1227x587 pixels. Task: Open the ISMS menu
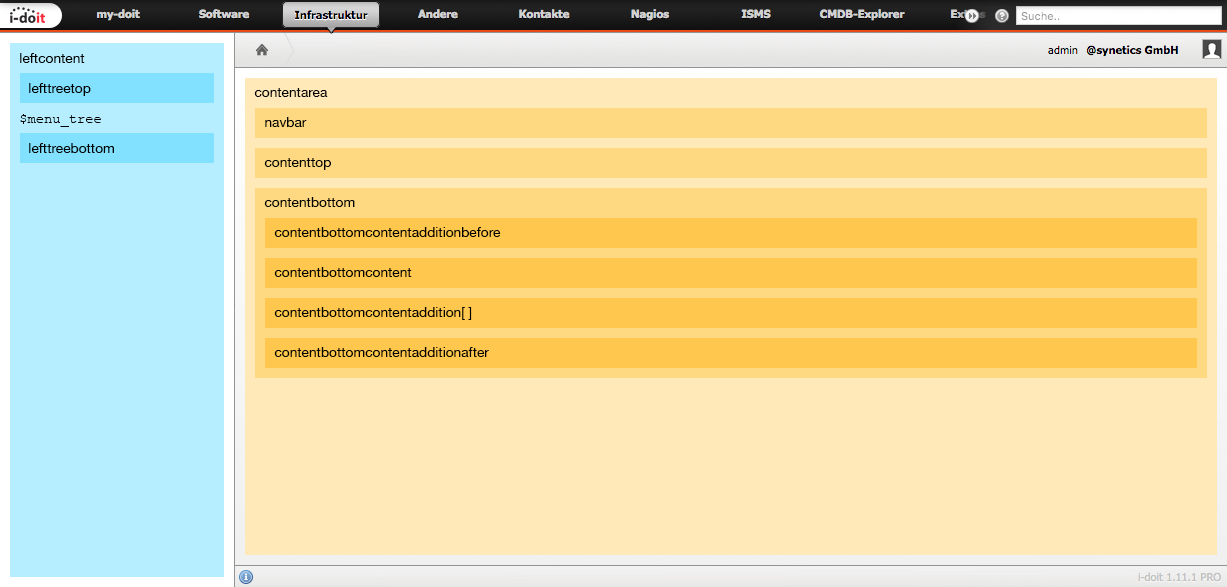(x=756, y=15)
